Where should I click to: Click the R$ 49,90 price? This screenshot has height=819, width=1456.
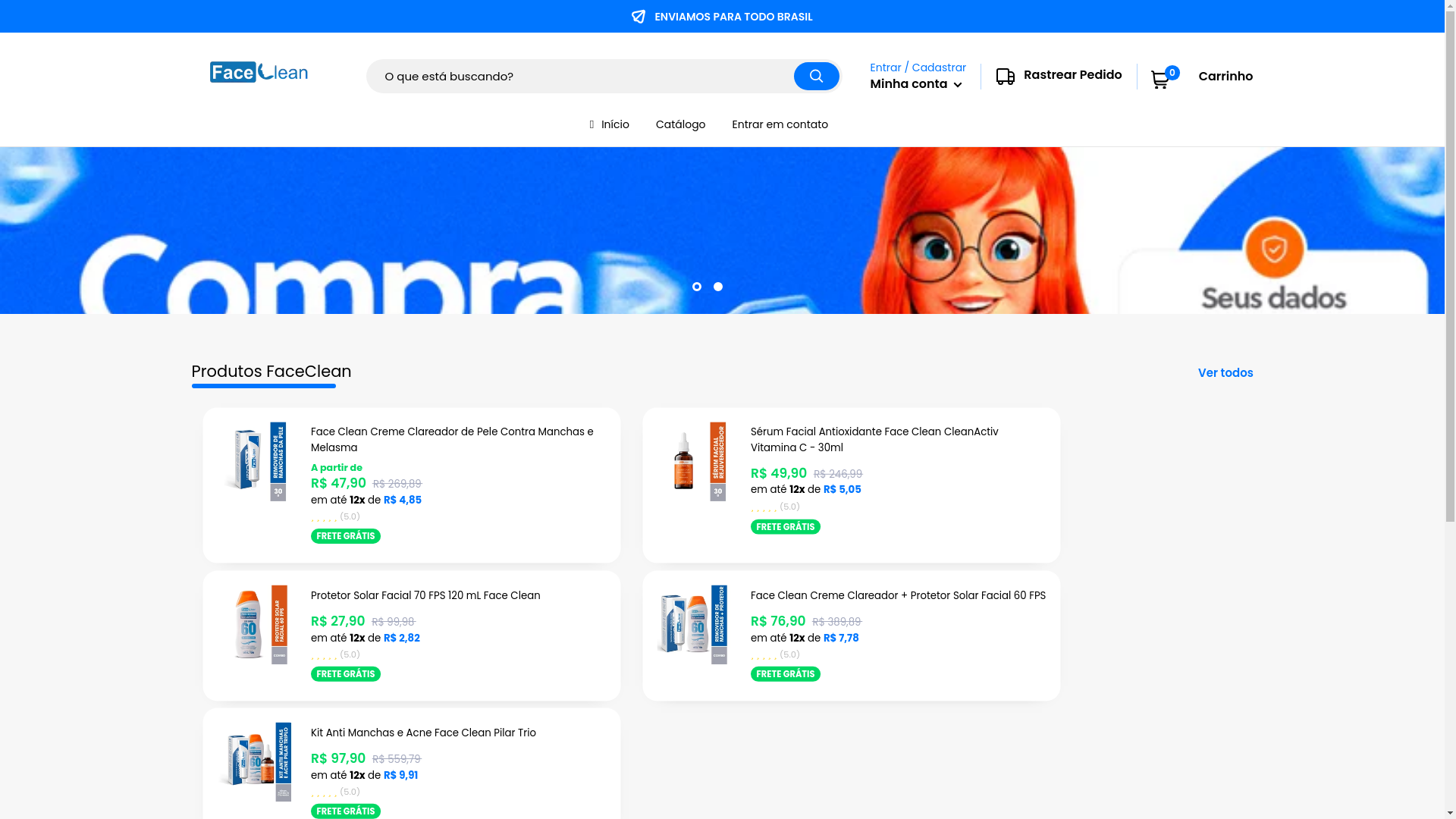(779, 473)
